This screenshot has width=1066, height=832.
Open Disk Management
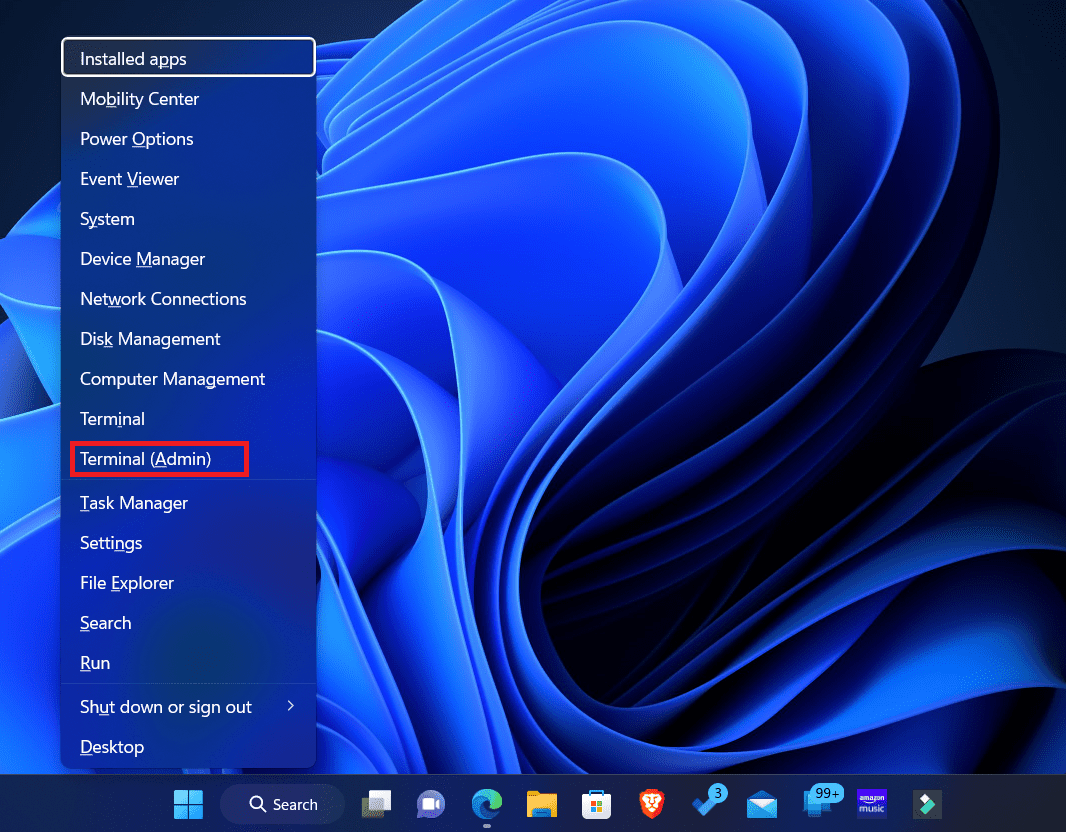pos(150,339)
